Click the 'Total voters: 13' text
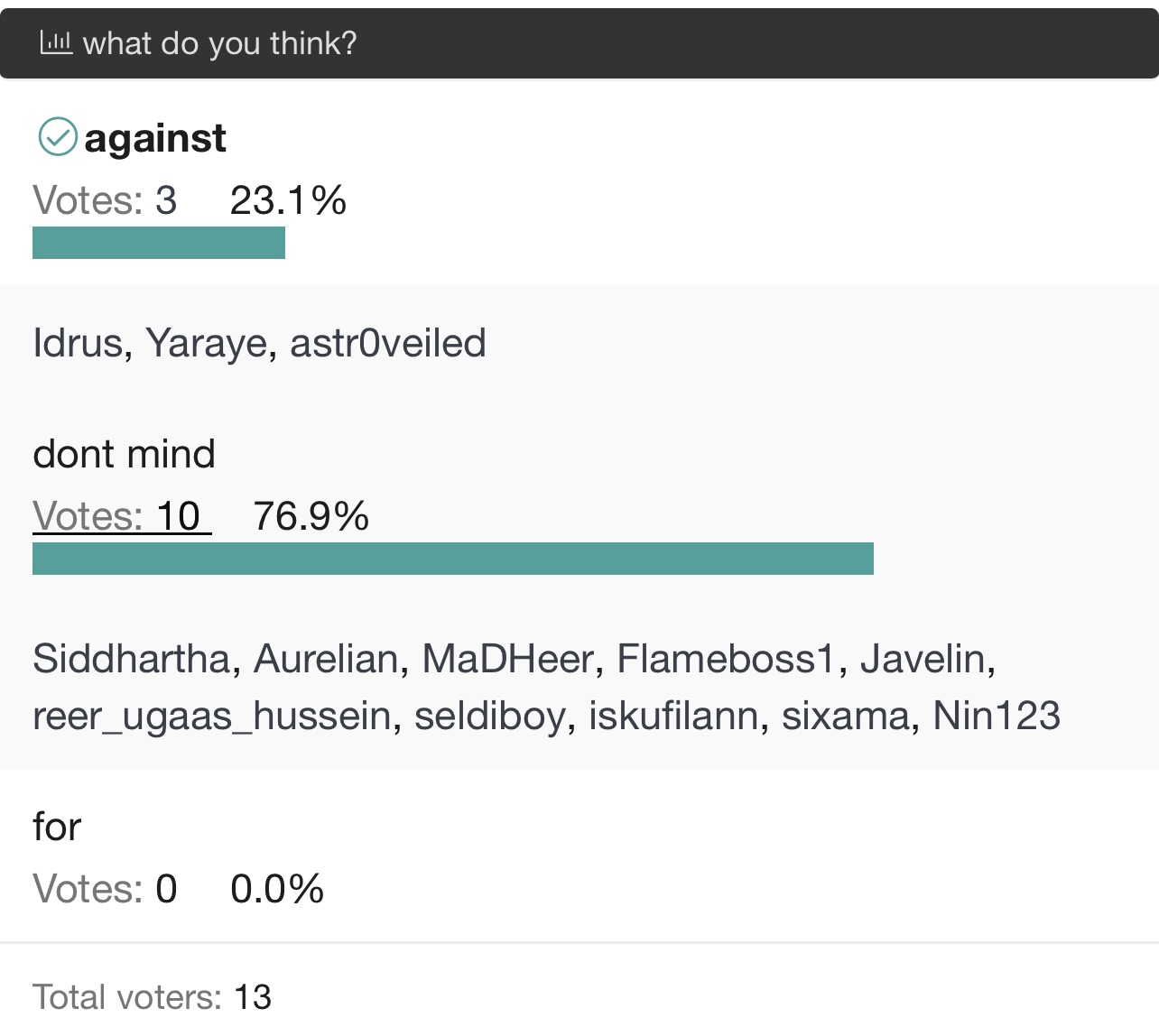The image size is (1159, 1036). click(152, 997)
